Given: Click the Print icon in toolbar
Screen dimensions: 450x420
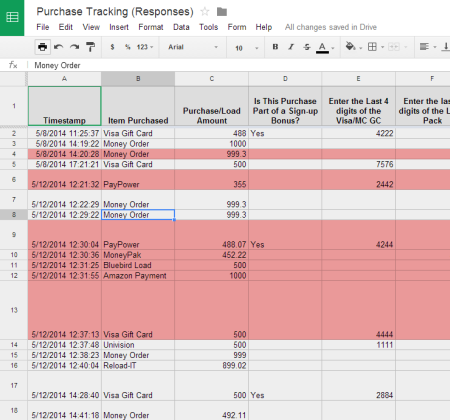Looking at the screenshot, I should (x=42, y=47).
